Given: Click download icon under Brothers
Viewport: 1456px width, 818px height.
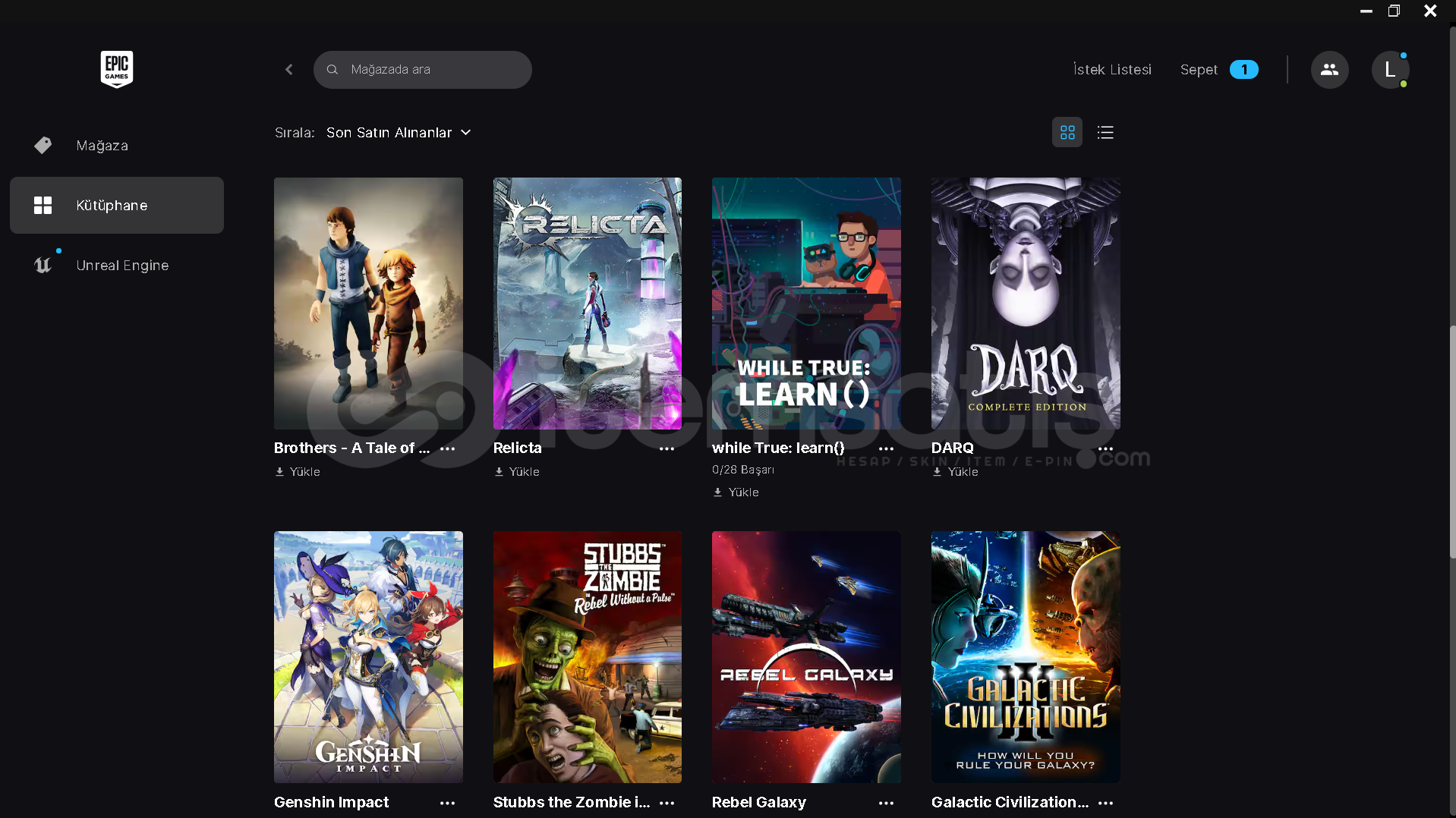Looking at the screenshot, I should coord(279,472).
